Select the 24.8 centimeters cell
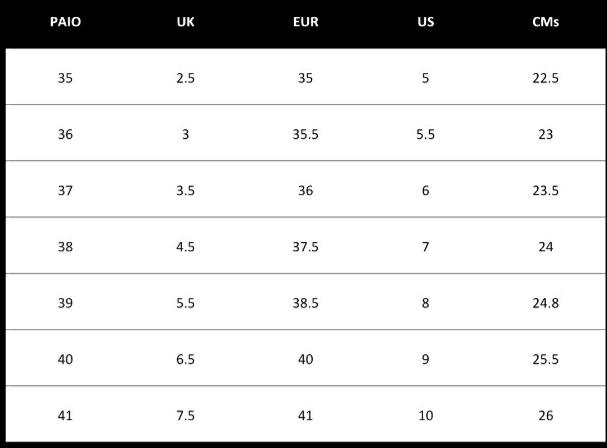The height and width of the screenshot is (448, 607). (x=545, y=302)
